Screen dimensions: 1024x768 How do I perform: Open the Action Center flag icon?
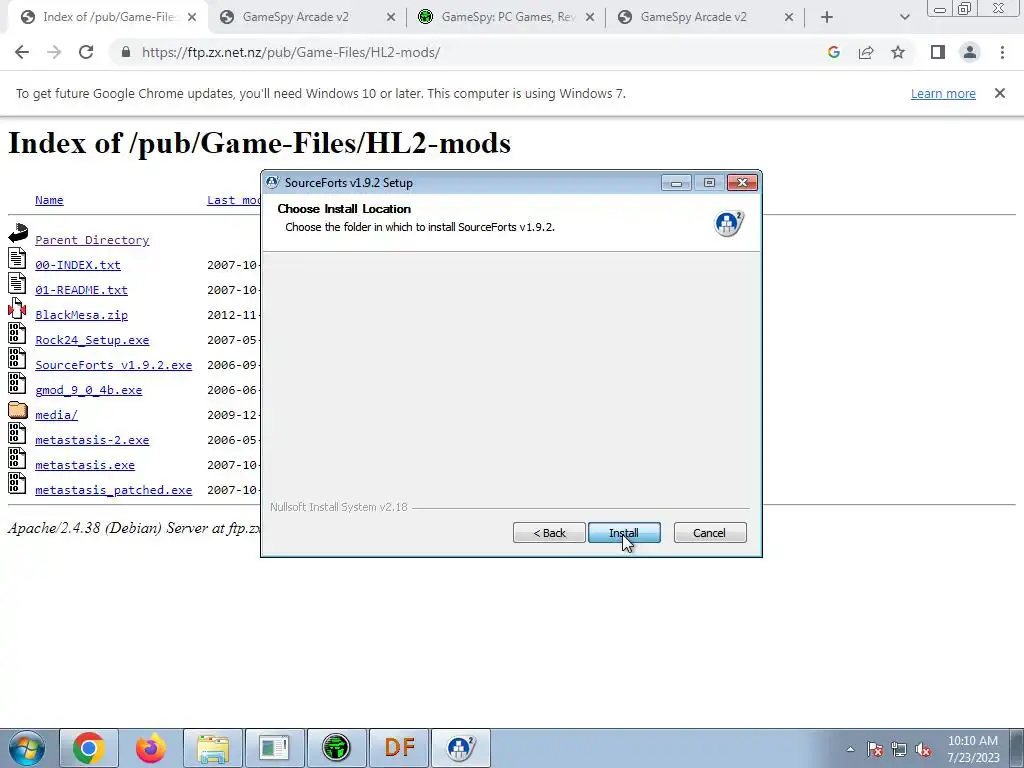[x=875, y=750]
